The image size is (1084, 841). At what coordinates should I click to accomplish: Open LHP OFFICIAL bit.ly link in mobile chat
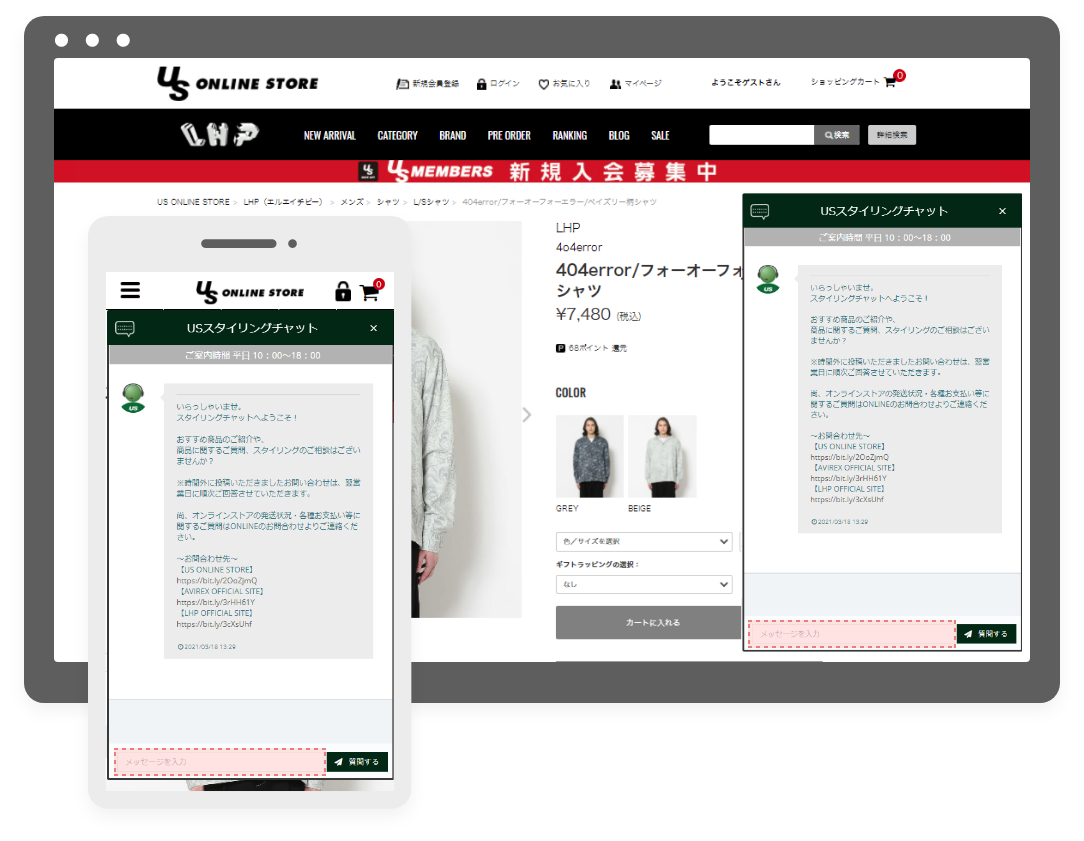(214, 624)
